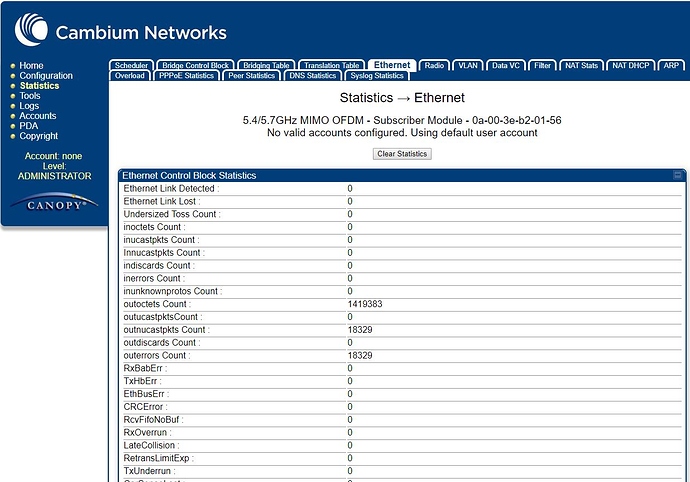This screenshot has width=690, height=482.
Task: Click the Innucastpkts Count label
Action: pyautogui.click(x=164, y=253)
